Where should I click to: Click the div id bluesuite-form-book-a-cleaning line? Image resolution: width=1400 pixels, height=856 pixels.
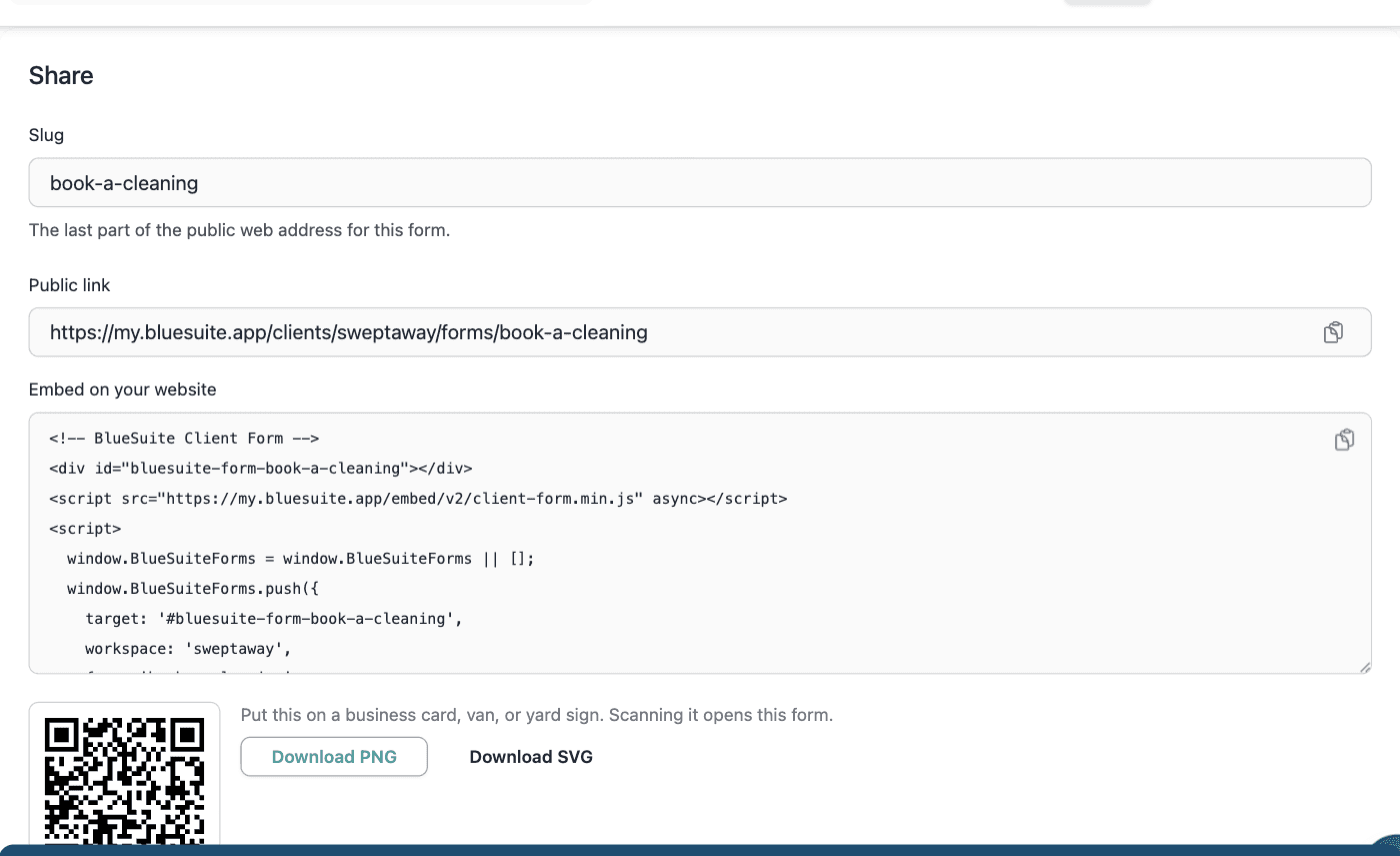click(x=261, y=468)
